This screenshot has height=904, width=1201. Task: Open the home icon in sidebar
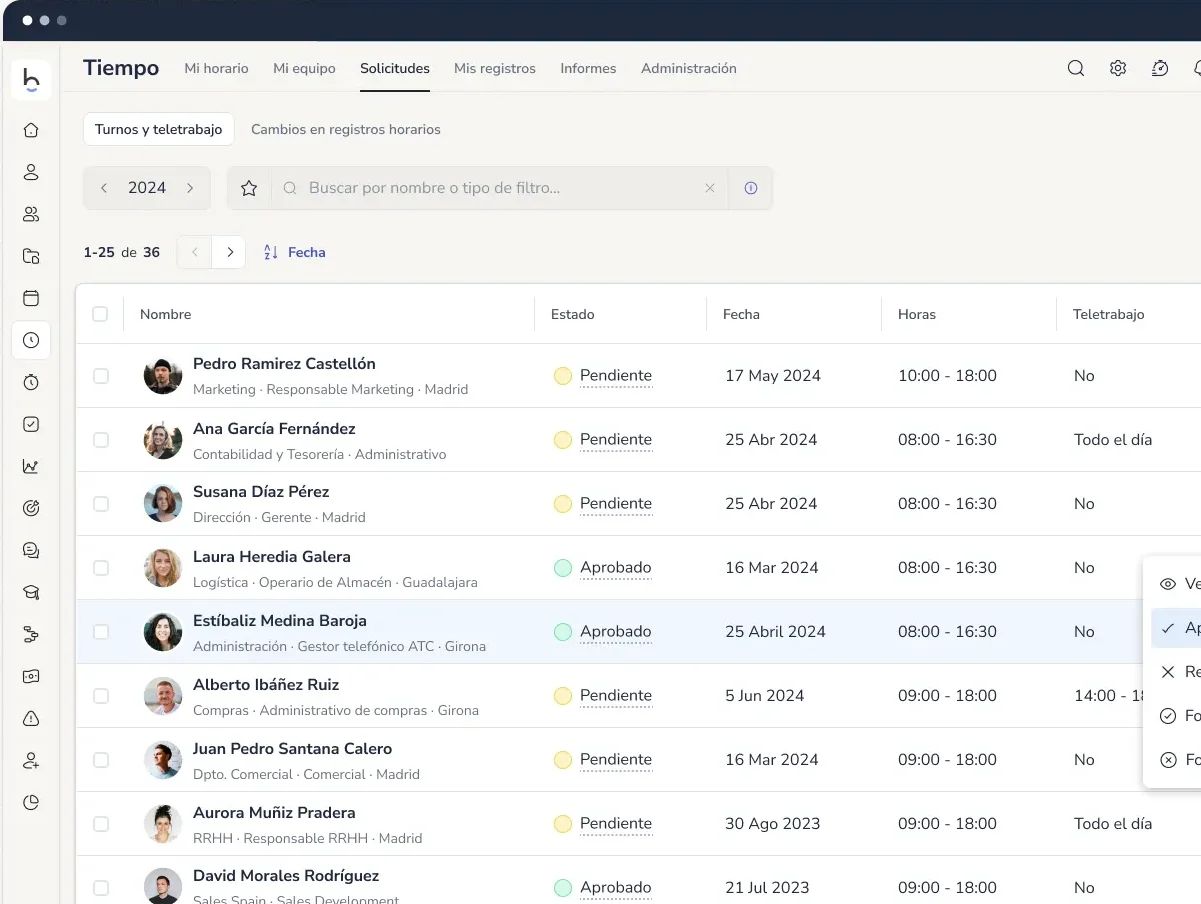click(x=31, y=130)
